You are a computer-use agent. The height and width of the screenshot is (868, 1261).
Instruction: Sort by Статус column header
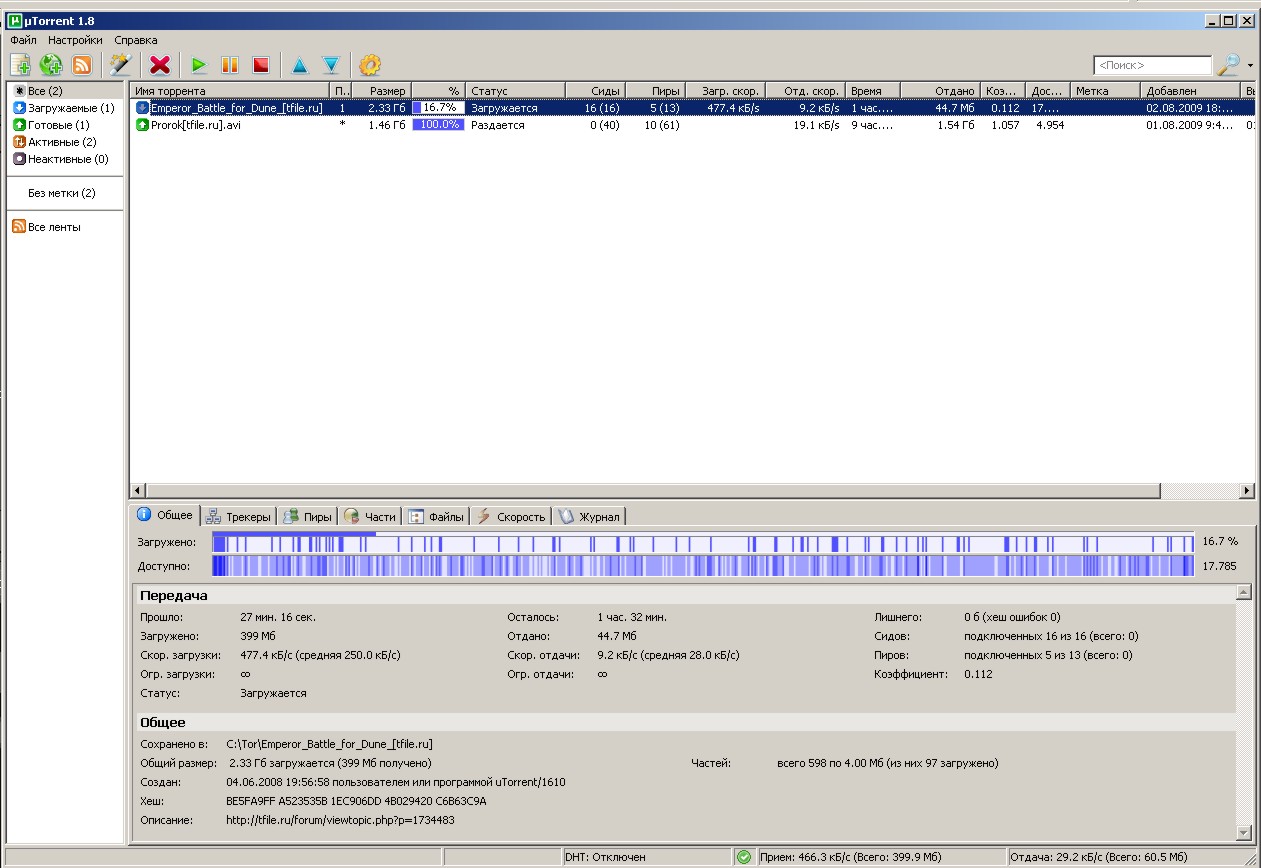pos(518,91)
